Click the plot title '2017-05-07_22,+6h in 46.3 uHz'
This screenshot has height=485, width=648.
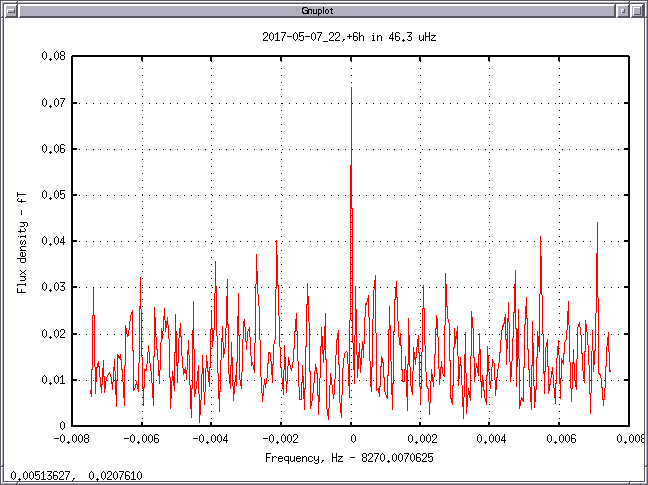coord(349,37)
